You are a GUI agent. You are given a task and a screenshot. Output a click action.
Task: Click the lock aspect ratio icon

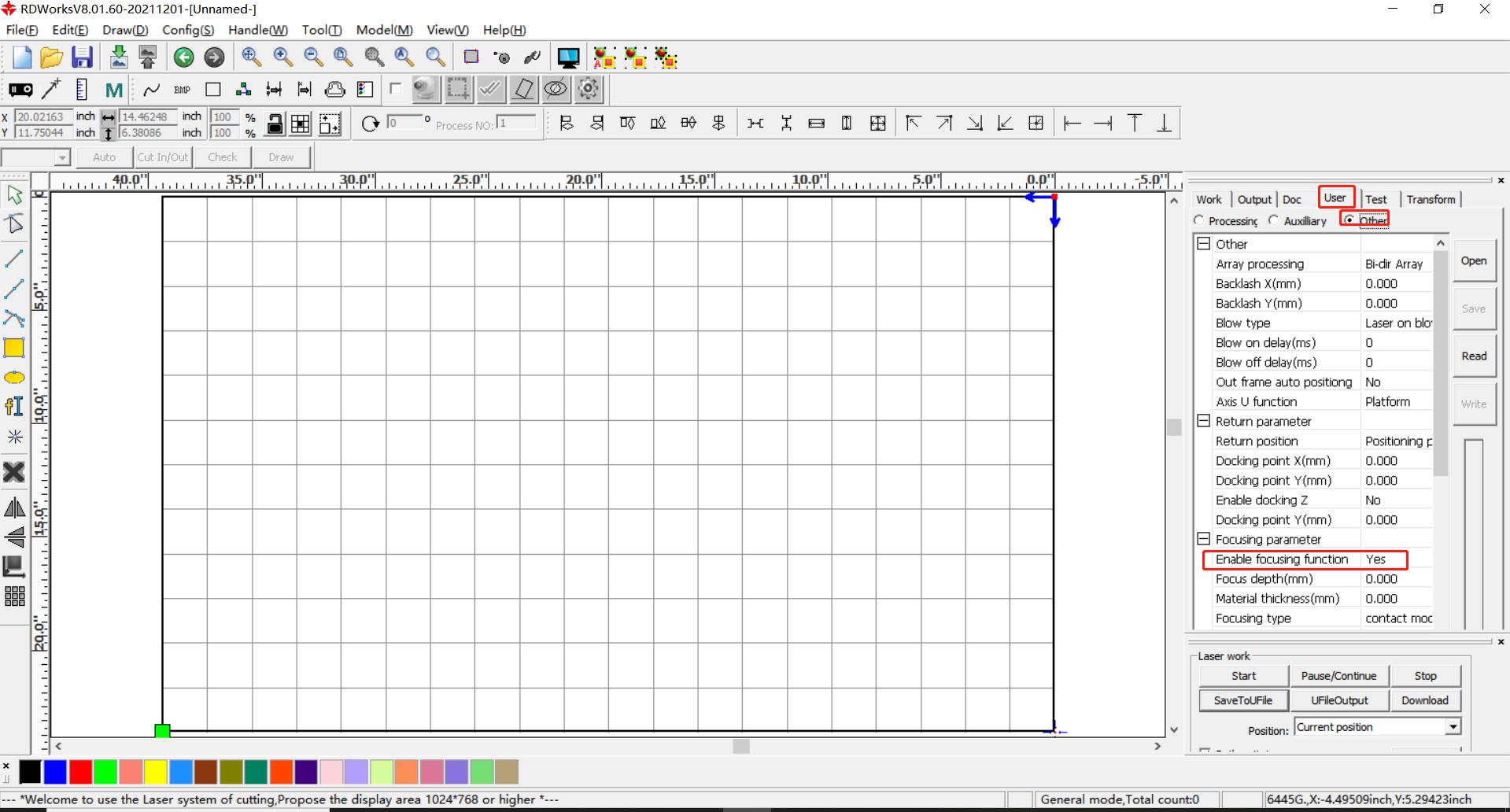click(x=275, y=124)
